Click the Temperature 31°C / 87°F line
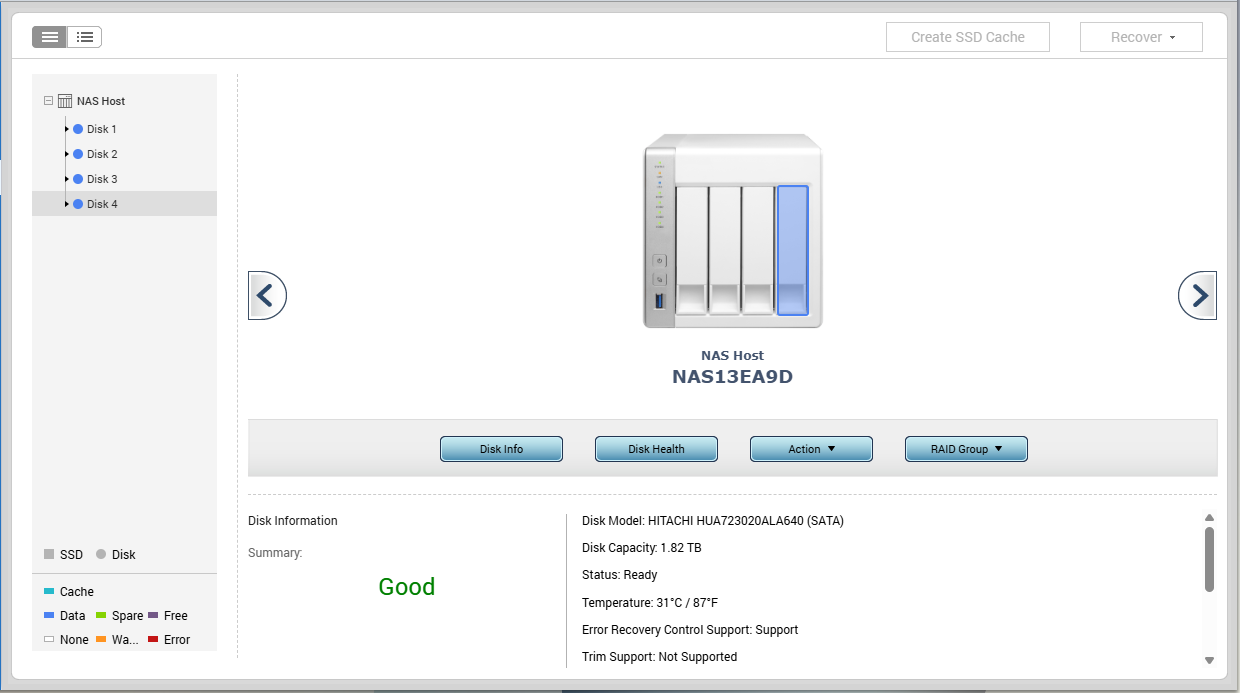The image size is (1240, 693). [650, 603]
